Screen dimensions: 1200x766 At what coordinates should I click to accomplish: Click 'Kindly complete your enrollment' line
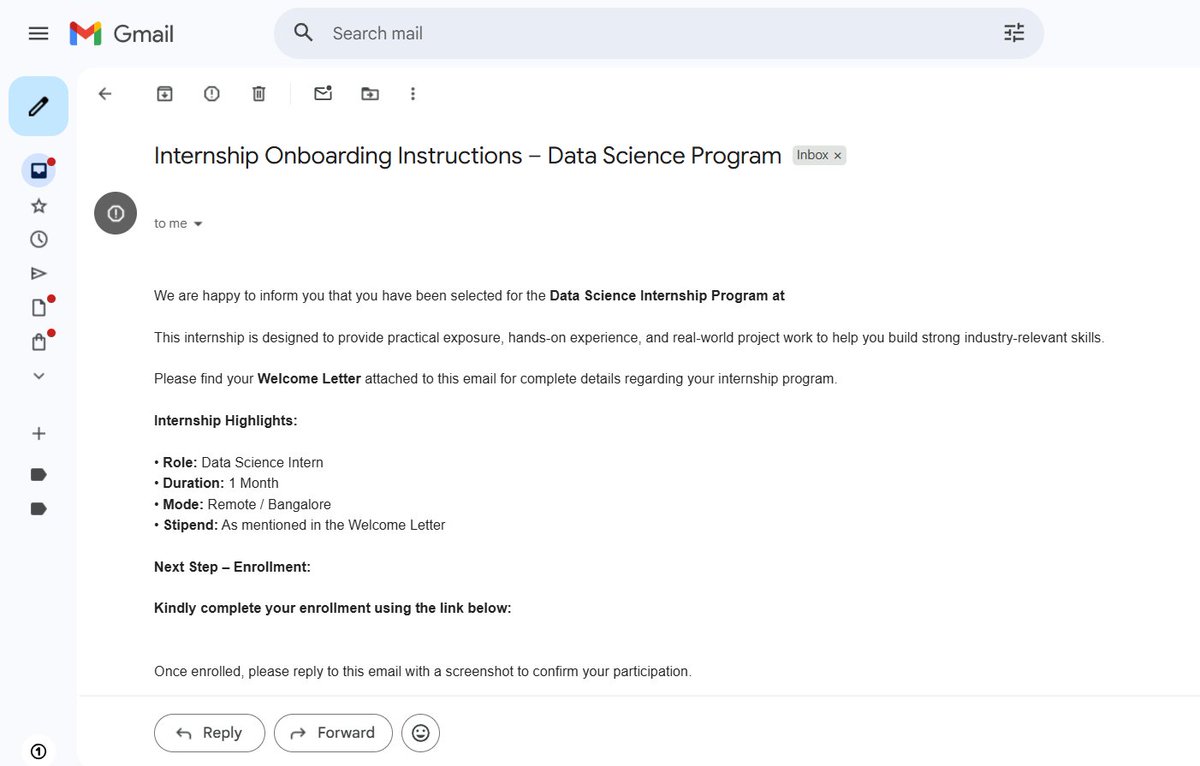(332, 608)
